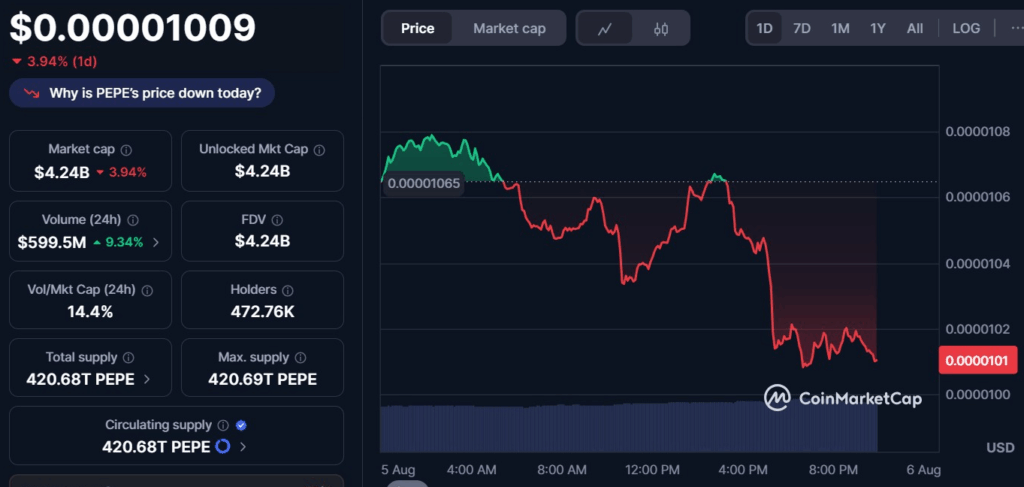Image resolution: width=1024 pixels, height=487 pixels.
Task: Set chart range to 7D
Action: [801, 28]
